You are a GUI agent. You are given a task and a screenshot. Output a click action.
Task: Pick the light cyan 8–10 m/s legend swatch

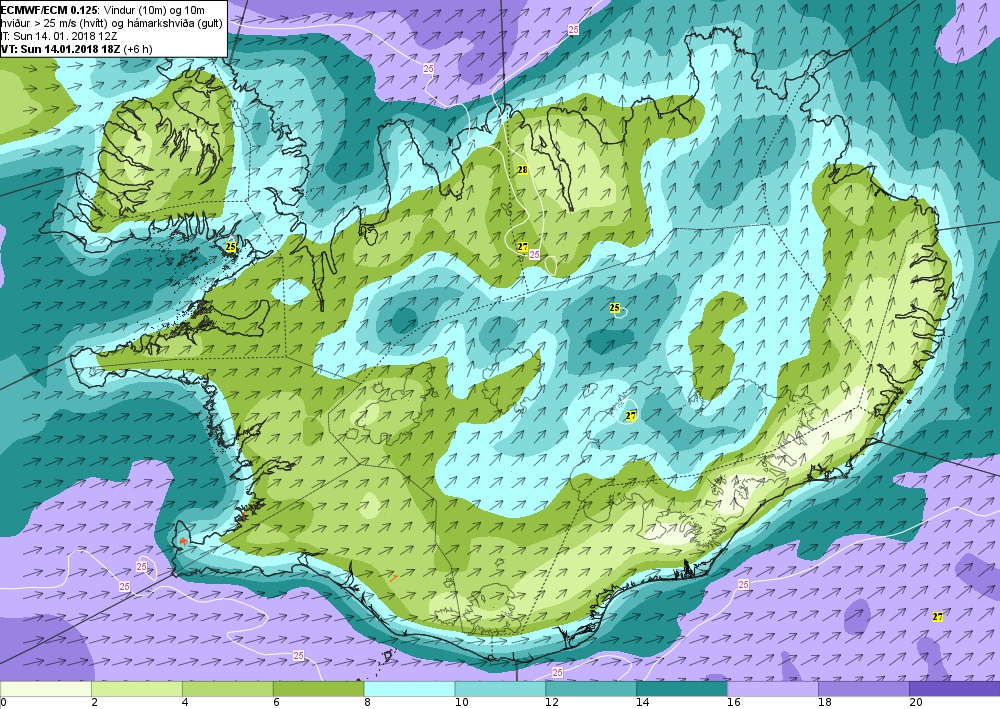click(409, 689)
